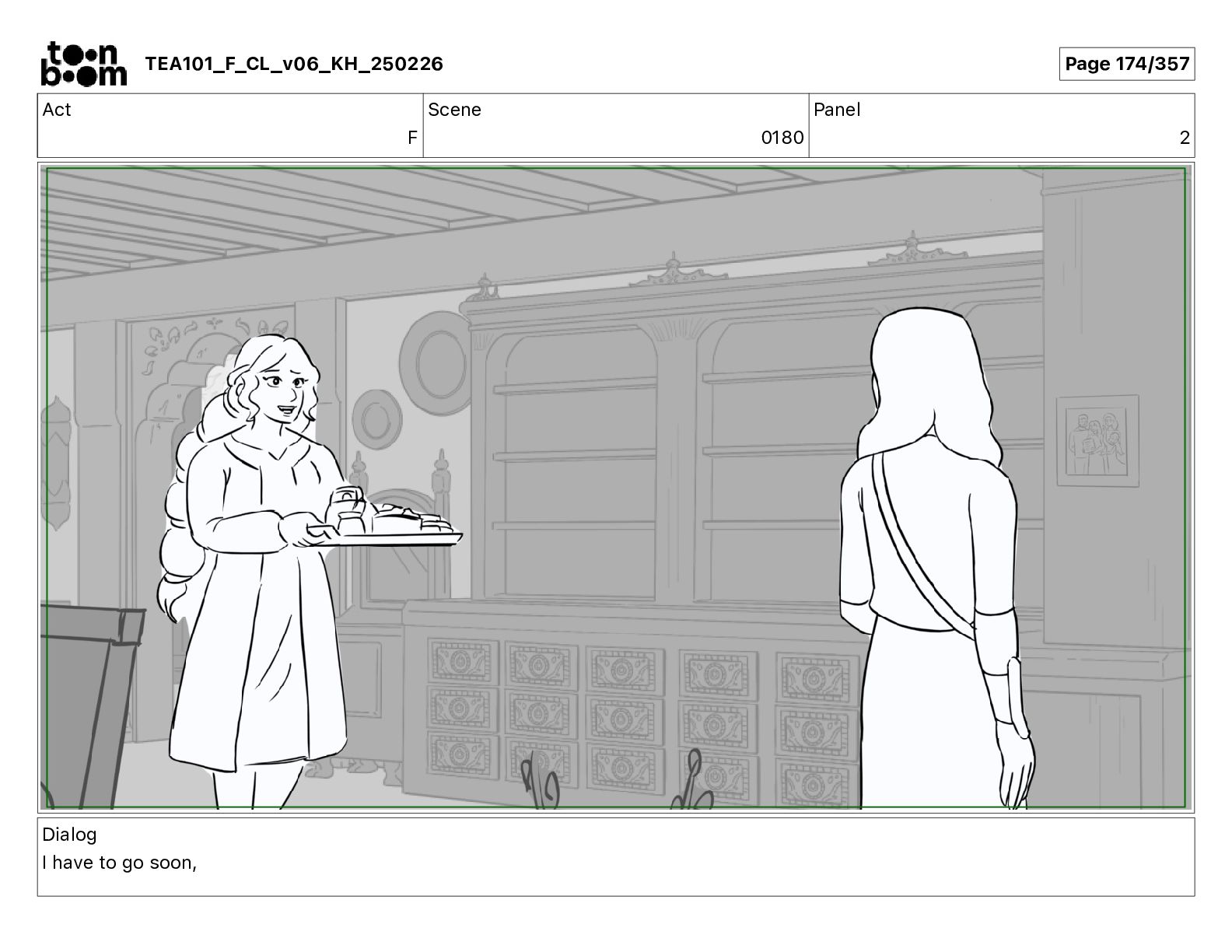Select dialog text 'I have to go soon,'
The height and width of the screenshot is (952, 1232).
120,863
